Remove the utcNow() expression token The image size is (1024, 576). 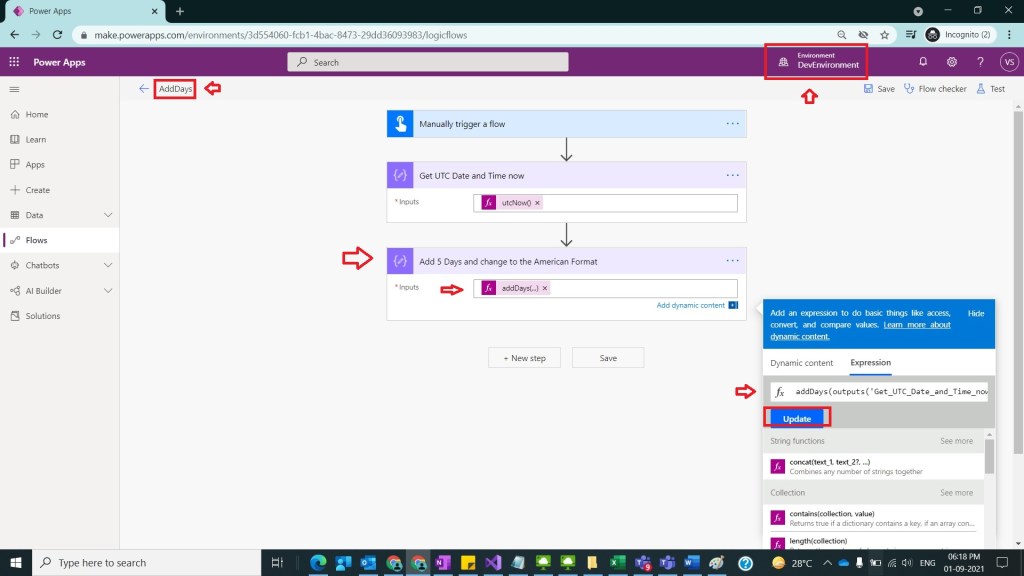(x=537, y=203)
